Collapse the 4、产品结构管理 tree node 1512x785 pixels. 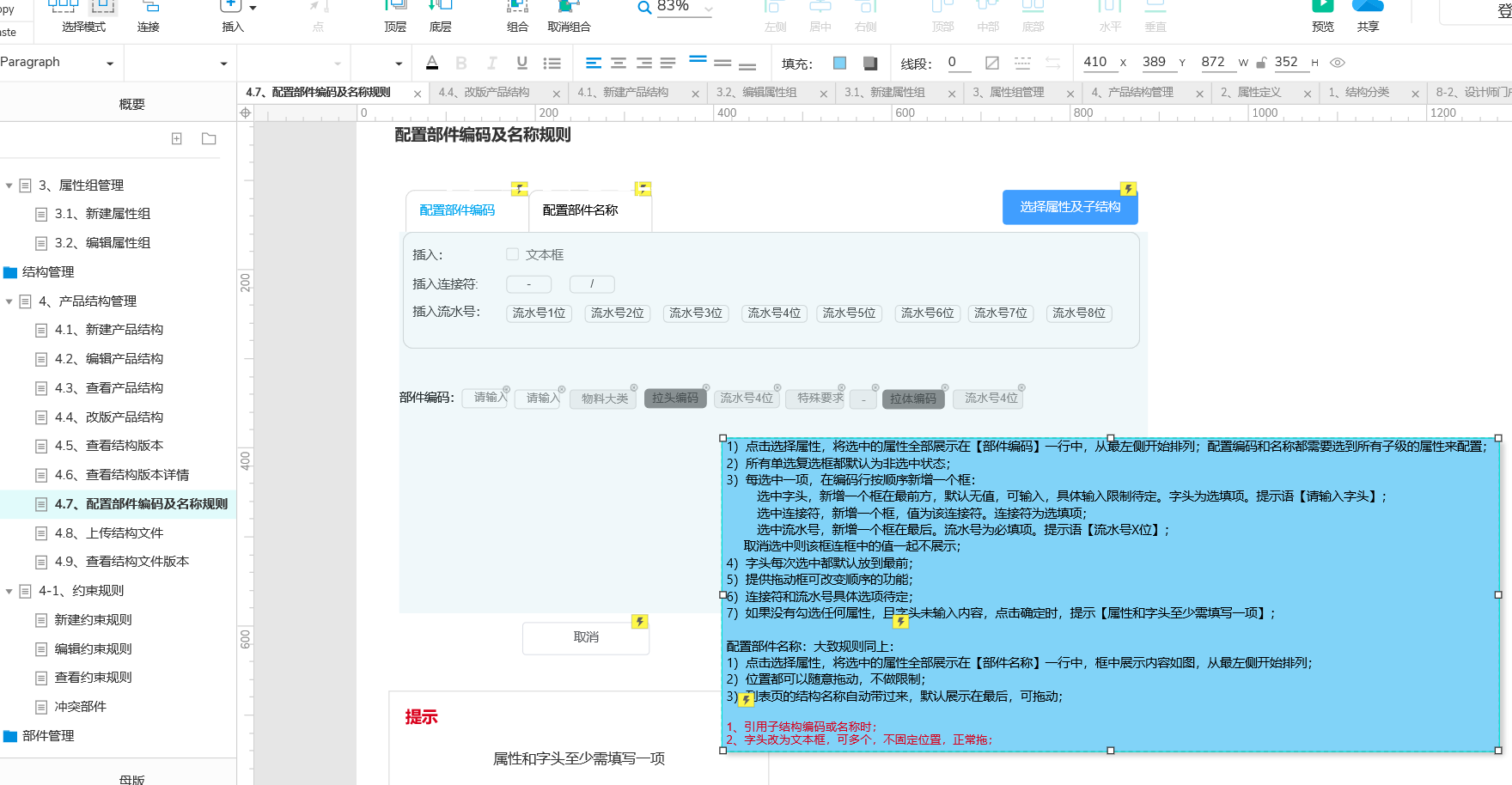(9, 301)
